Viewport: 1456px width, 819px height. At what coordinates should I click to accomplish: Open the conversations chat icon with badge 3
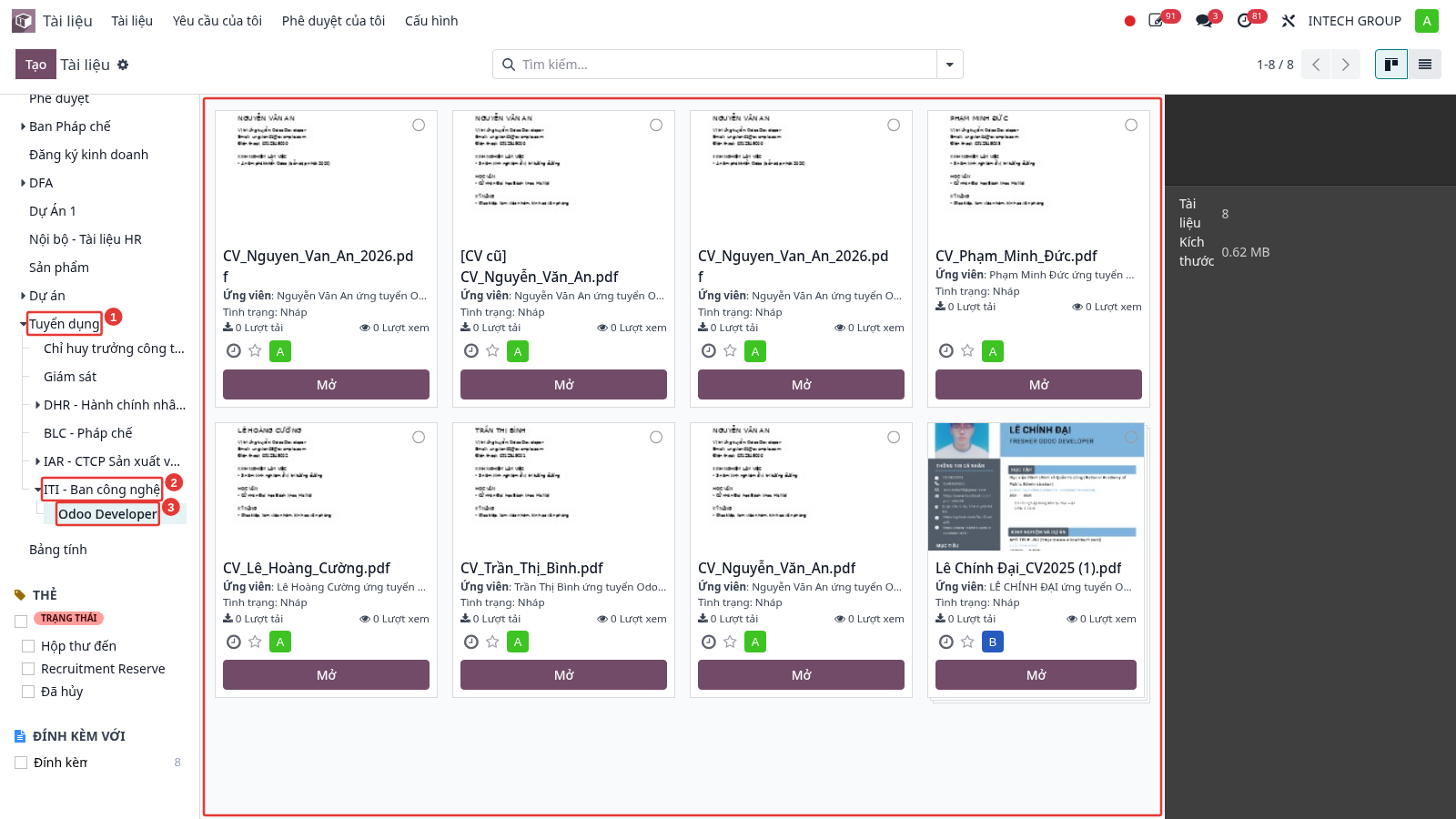(1204, 21)
